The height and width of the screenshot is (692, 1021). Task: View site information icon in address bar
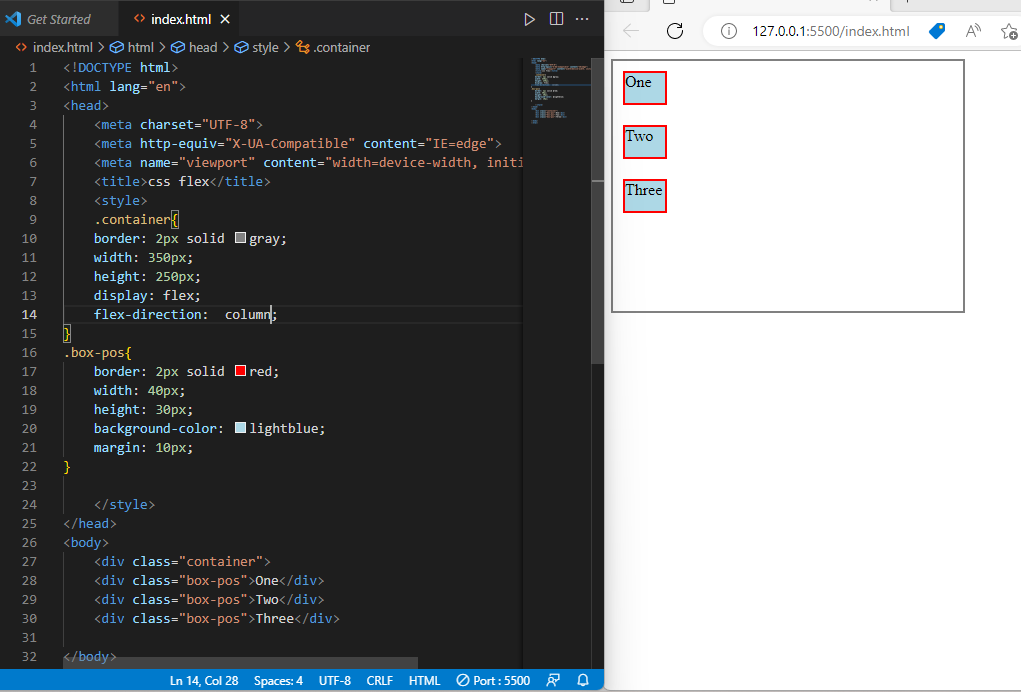click(729, 31)
